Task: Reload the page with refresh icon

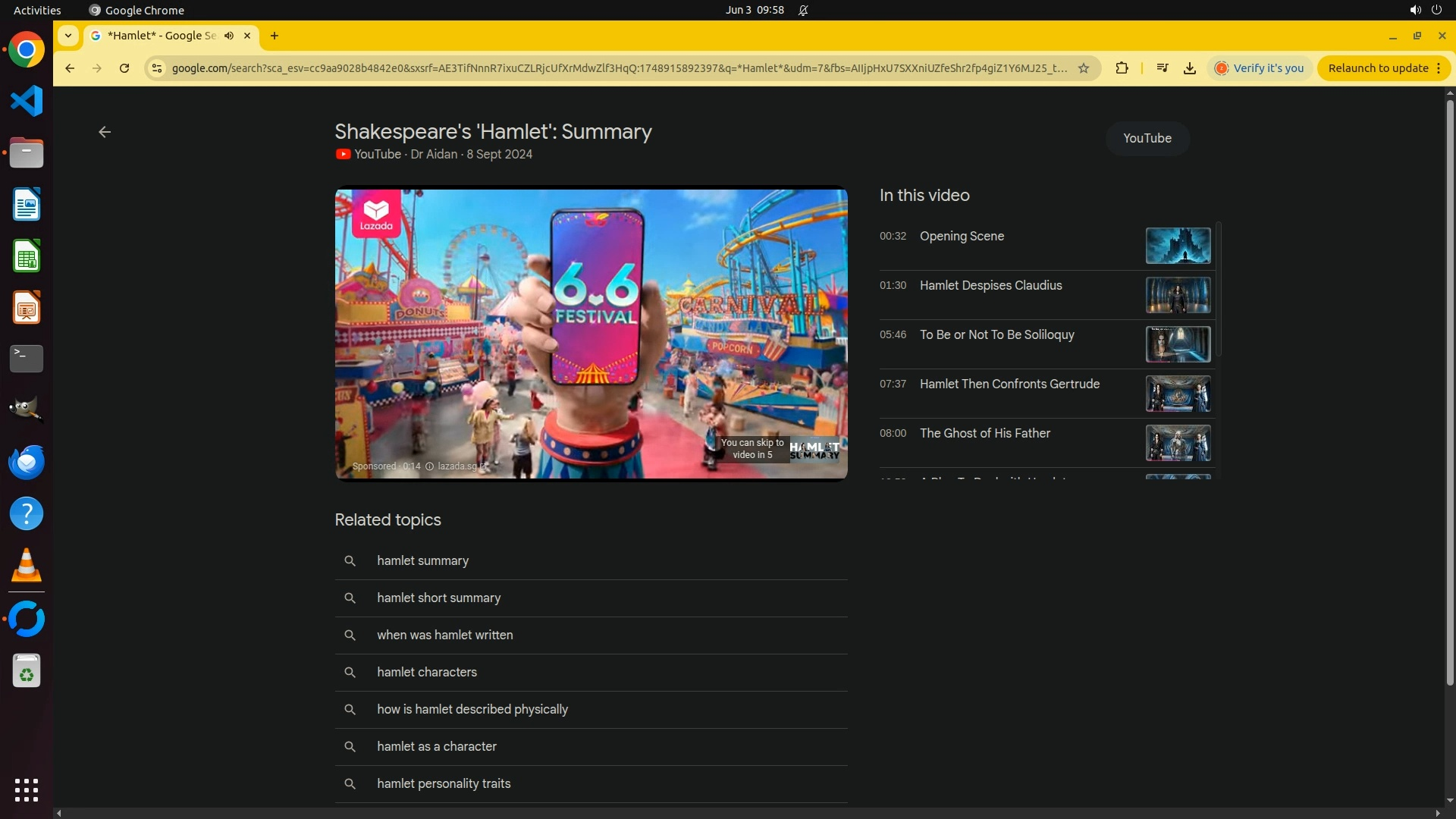Action: click(124, 68)
